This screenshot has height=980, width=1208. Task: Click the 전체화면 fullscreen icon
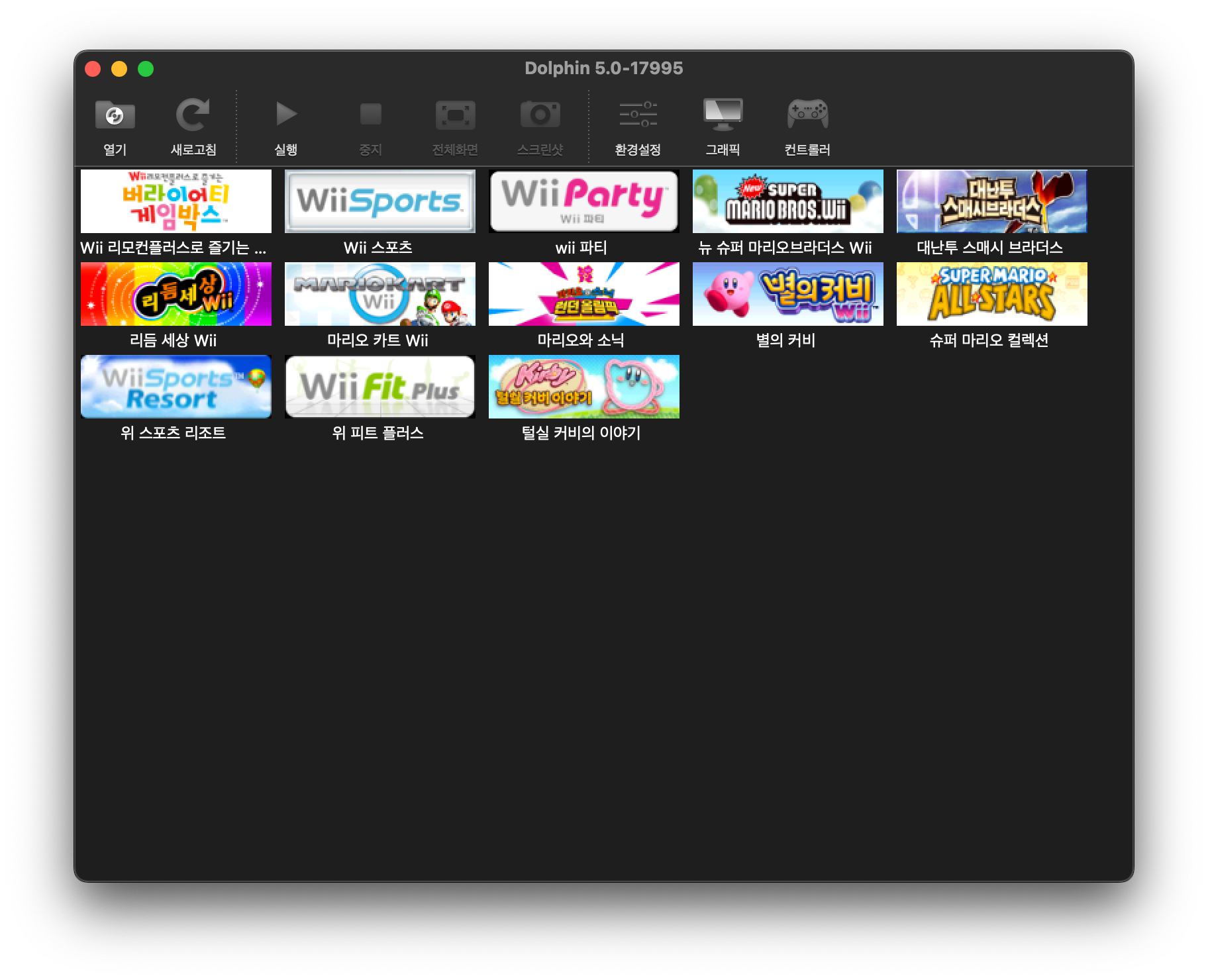click(x=455, y=115)
